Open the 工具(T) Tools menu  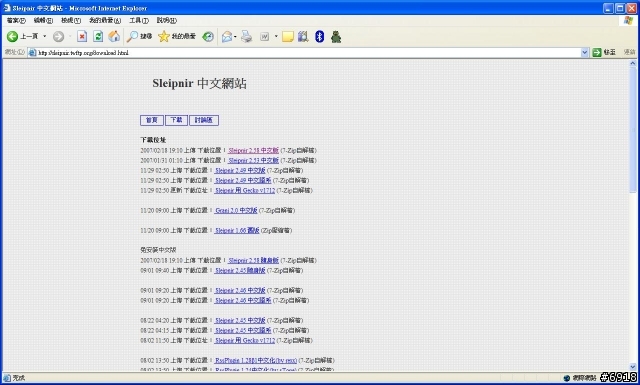click(139, 20)
